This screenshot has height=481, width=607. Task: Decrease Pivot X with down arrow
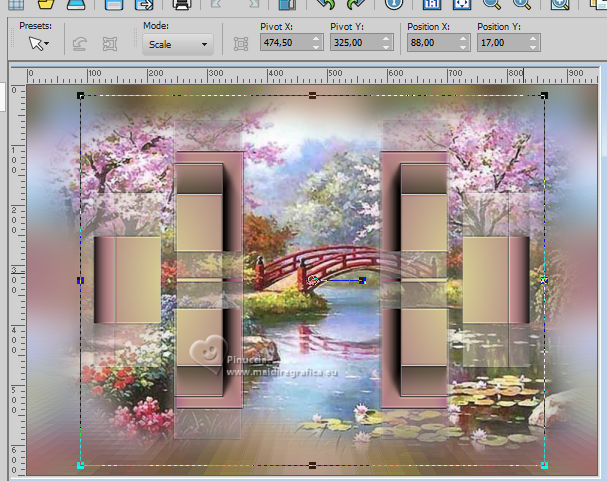(316, 46)
